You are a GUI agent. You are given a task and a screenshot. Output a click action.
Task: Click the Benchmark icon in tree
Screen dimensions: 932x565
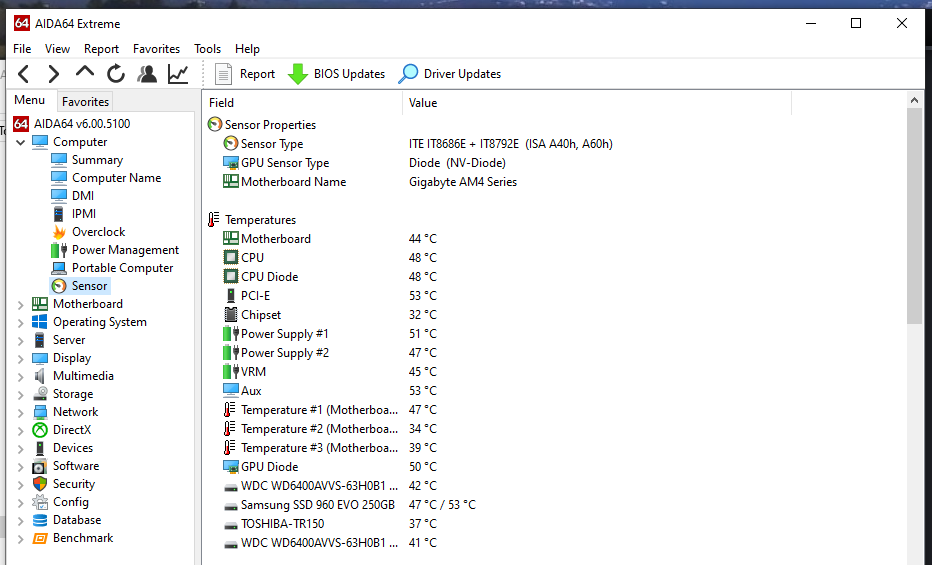coord(40,538)
